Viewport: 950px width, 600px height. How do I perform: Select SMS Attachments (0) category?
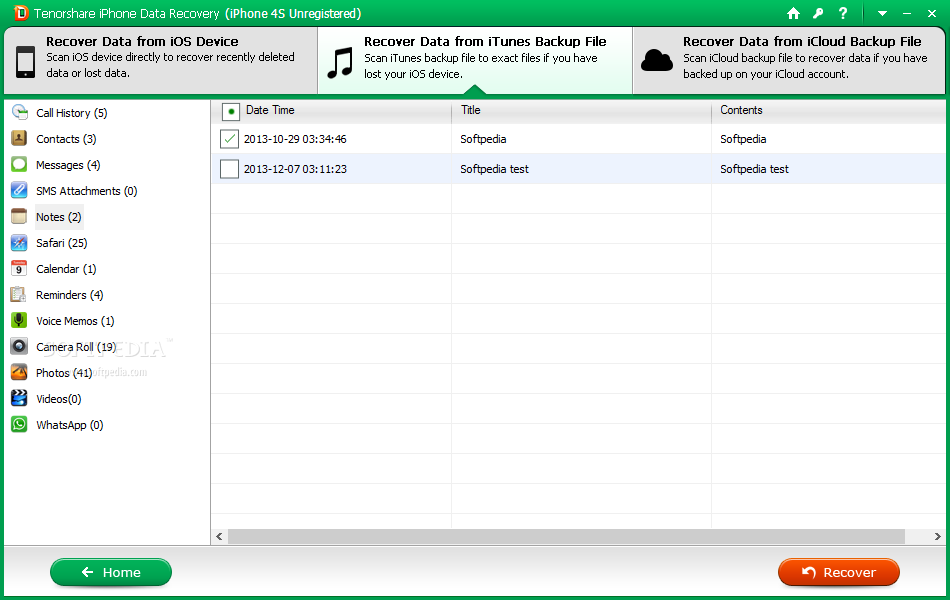point(87,191)
